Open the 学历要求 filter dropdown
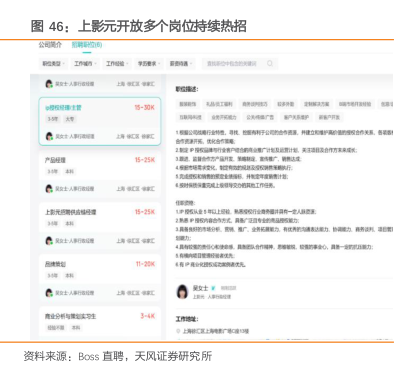 149,63
